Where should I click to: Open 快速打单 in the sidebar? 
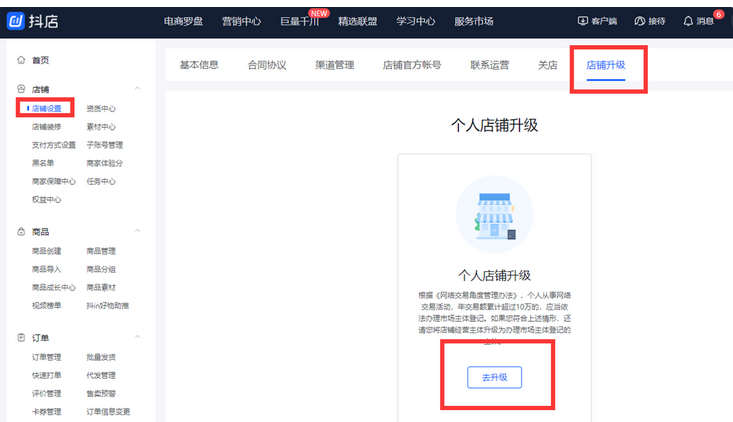point(46,375)
